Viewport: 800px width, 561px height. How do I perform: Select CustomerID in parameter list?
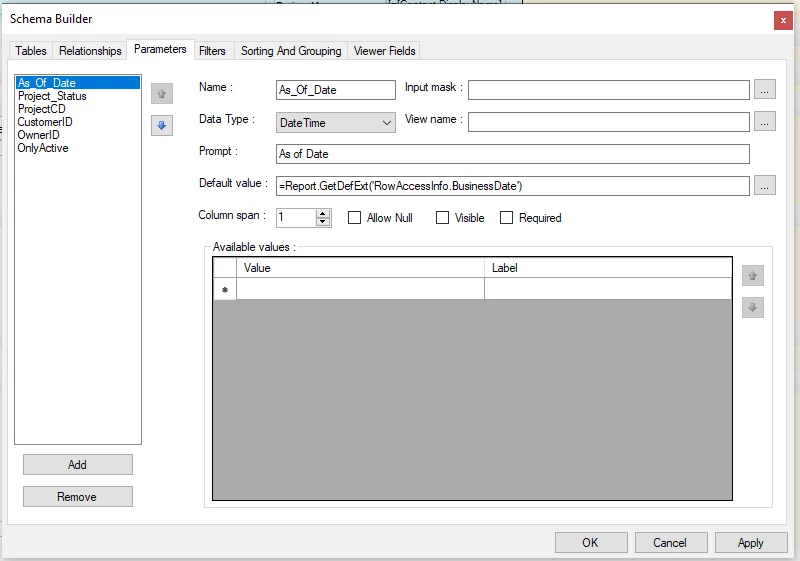(78, 122)
